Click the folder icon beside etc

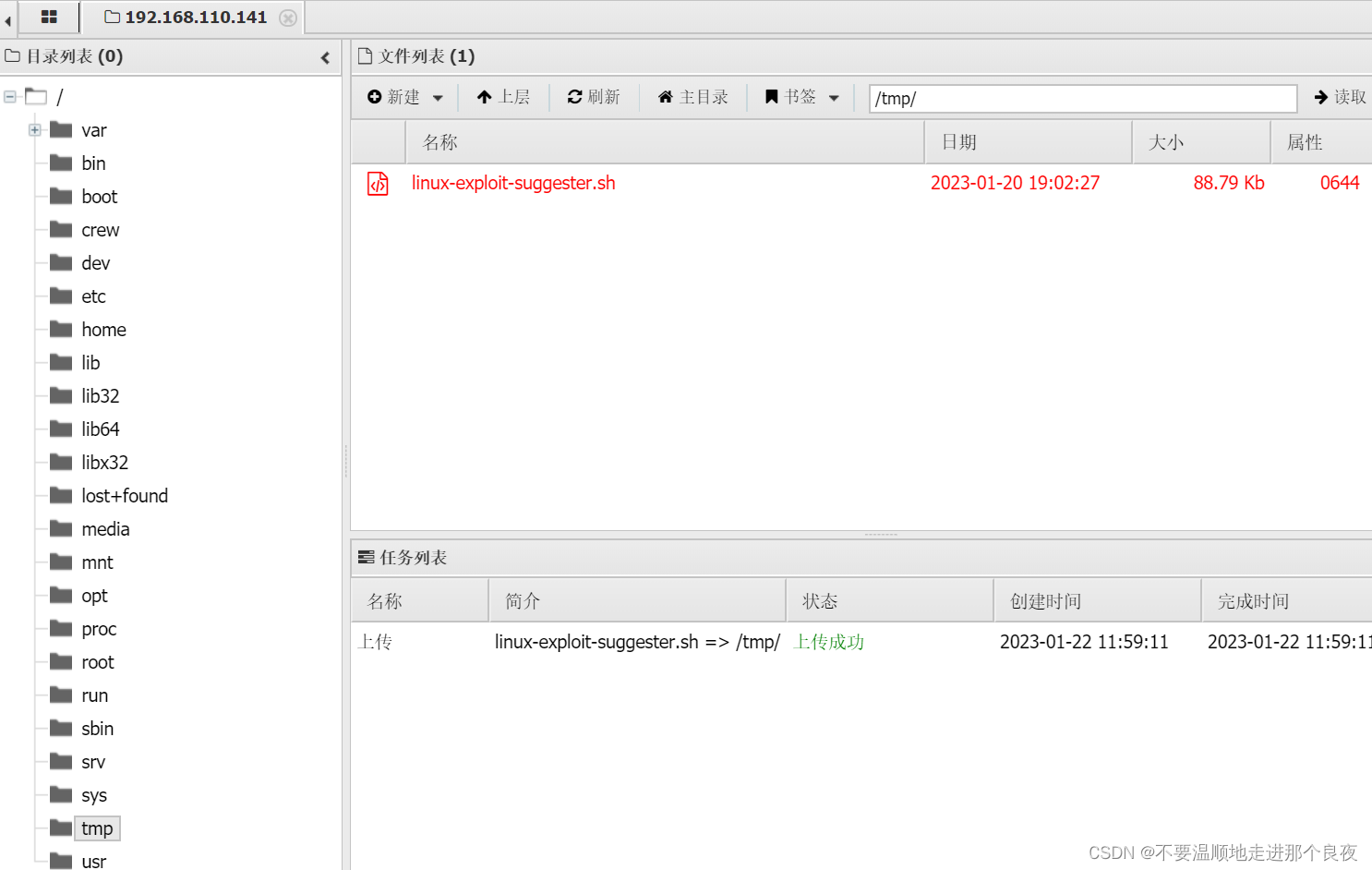pyautogui.click(x=61, y=296)
